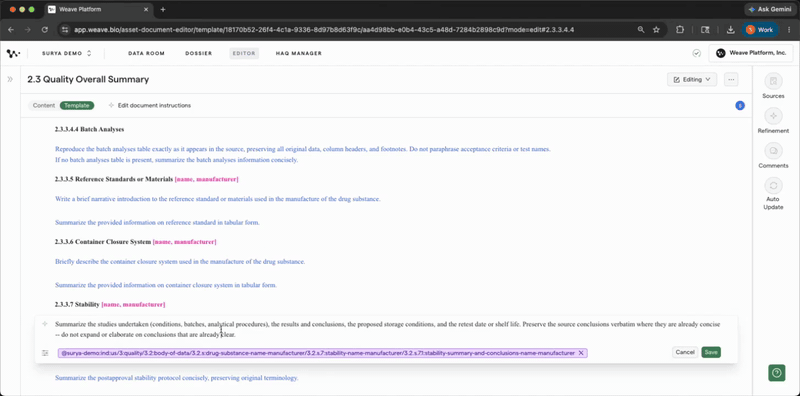The image size is (800, 396).
Task: Open a new browser tab
Action: click(163, 9)
